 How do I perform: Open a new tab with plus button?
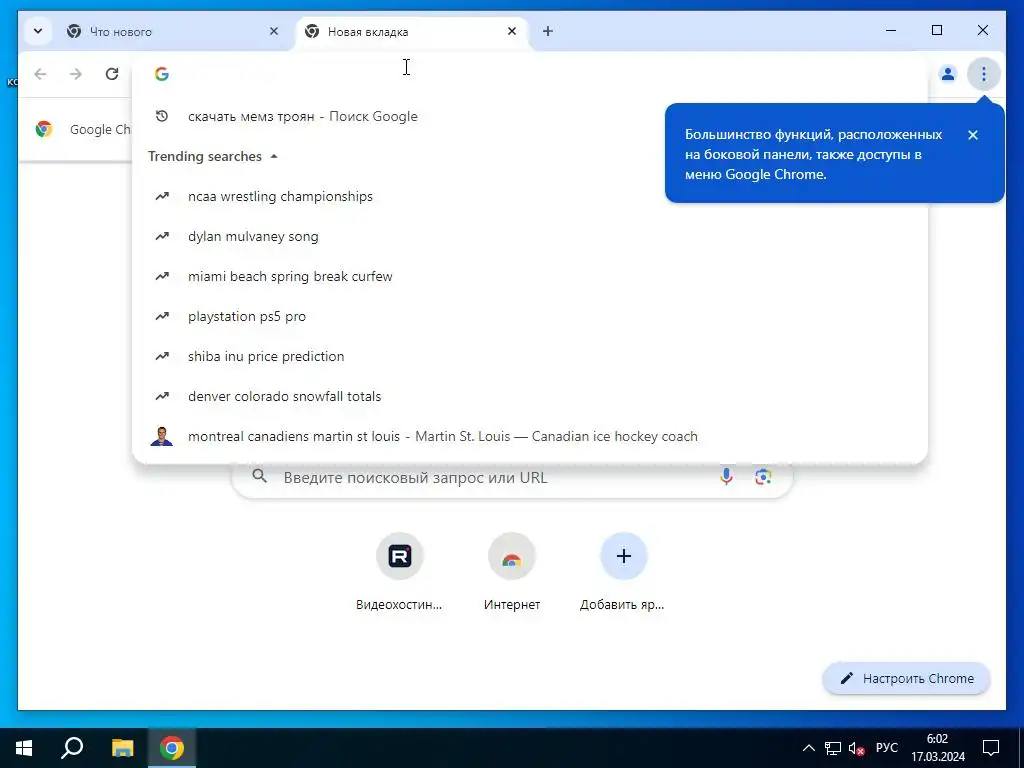[548, 31]
